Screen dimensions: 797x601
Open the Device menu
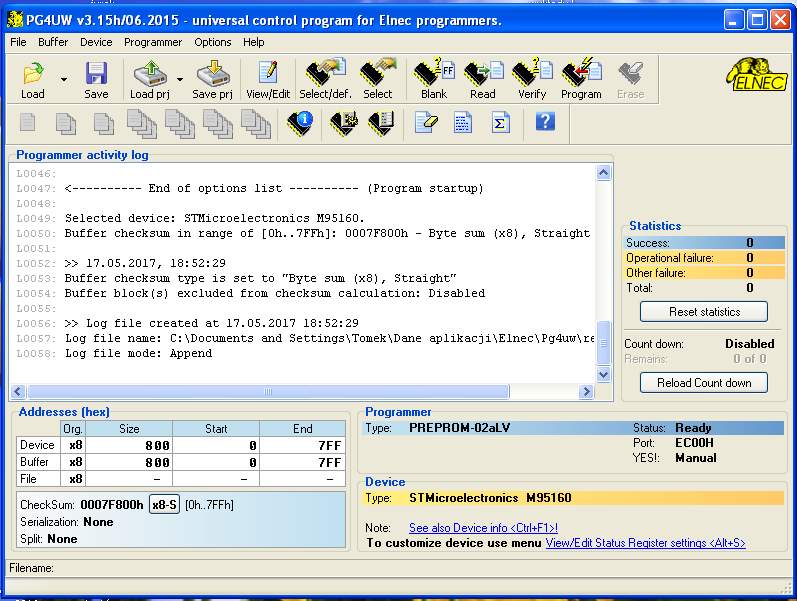pyautogui.click(x=96, y=42)
